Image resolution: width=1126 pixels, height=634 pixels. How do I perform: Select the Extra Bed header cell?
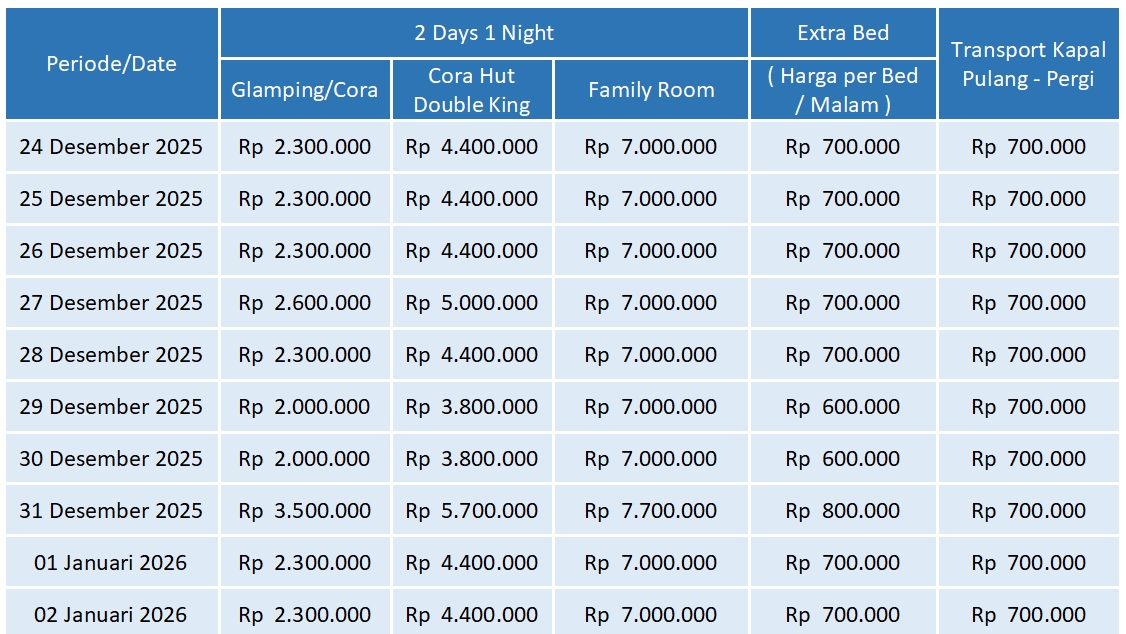(843, 33)
